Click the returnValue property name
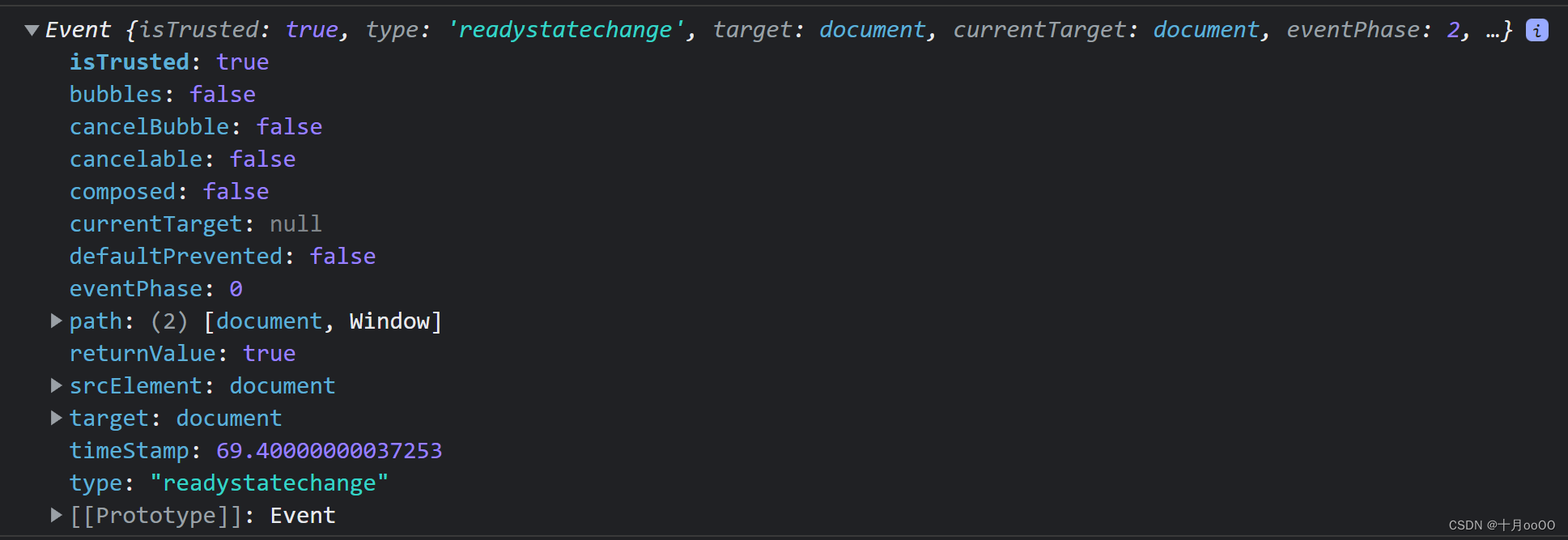The width and height of the screenshot is (1568, 540). [142, 354]
